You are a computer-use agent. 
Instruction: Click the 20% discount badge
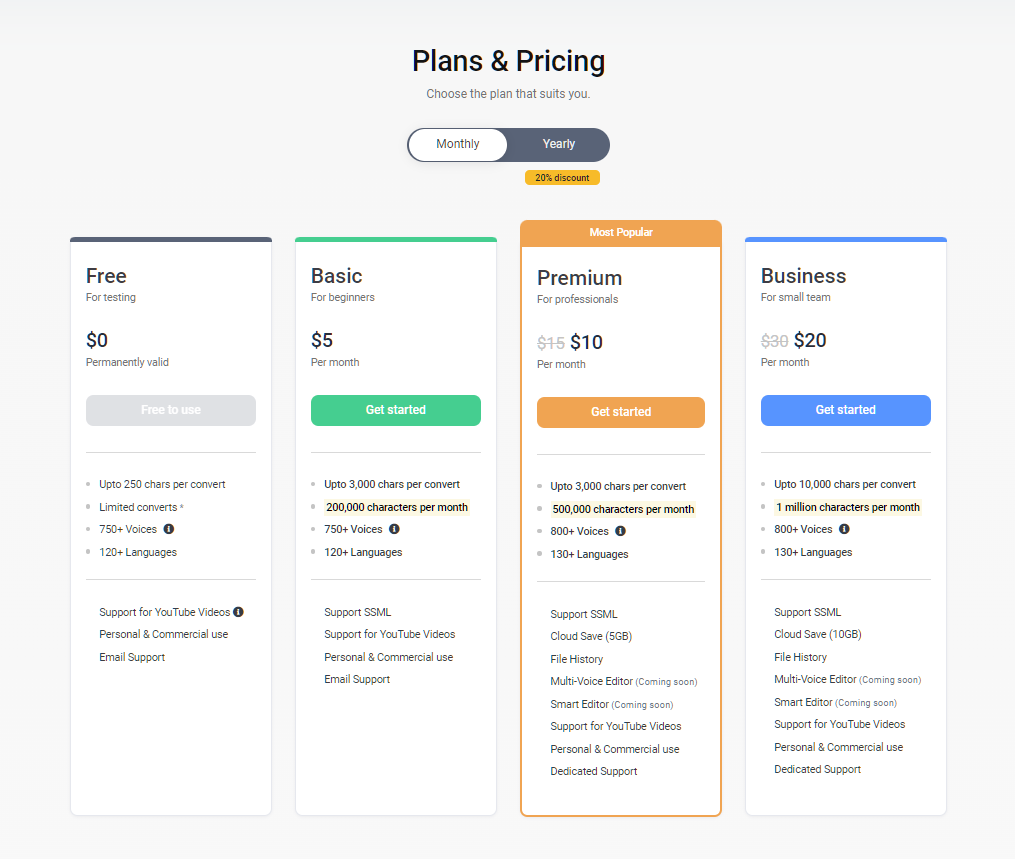562,177
